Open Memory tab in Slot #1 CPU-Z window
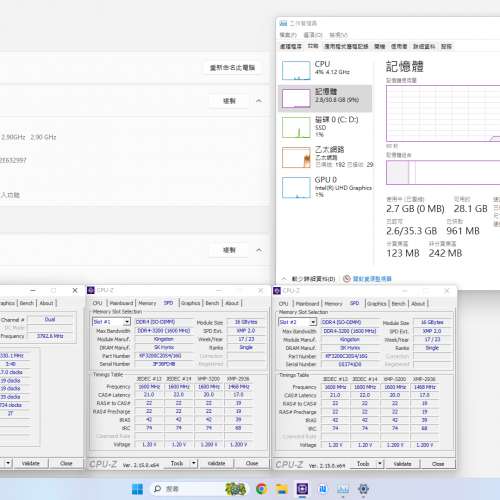Image resolution: width=500 pixels, height=500 pixels. coord(147,303)
